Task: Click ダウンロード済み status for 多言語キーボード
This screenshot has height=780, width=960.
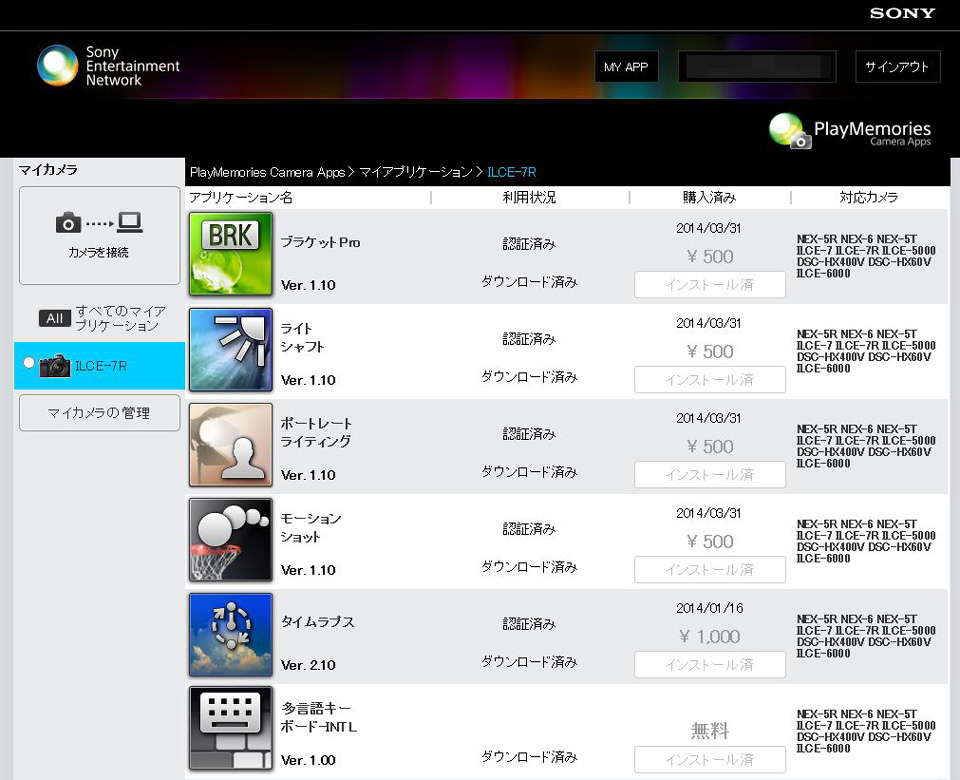Action: [529, 757]
